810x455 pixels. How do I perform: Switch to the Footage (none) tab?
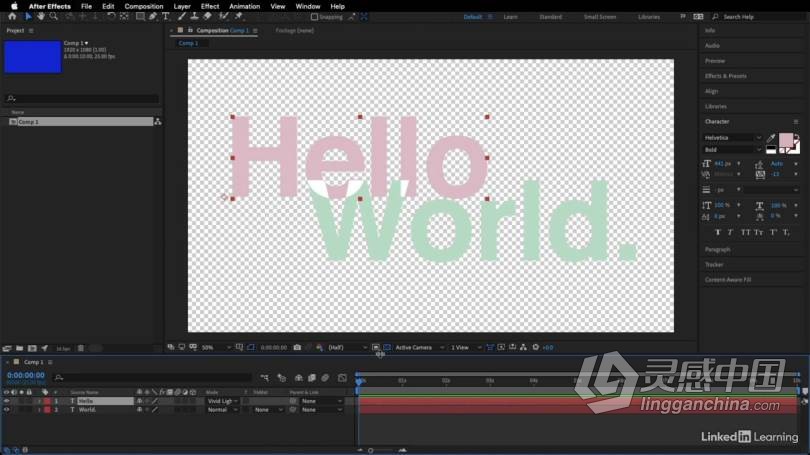click(x=294, y=30)
